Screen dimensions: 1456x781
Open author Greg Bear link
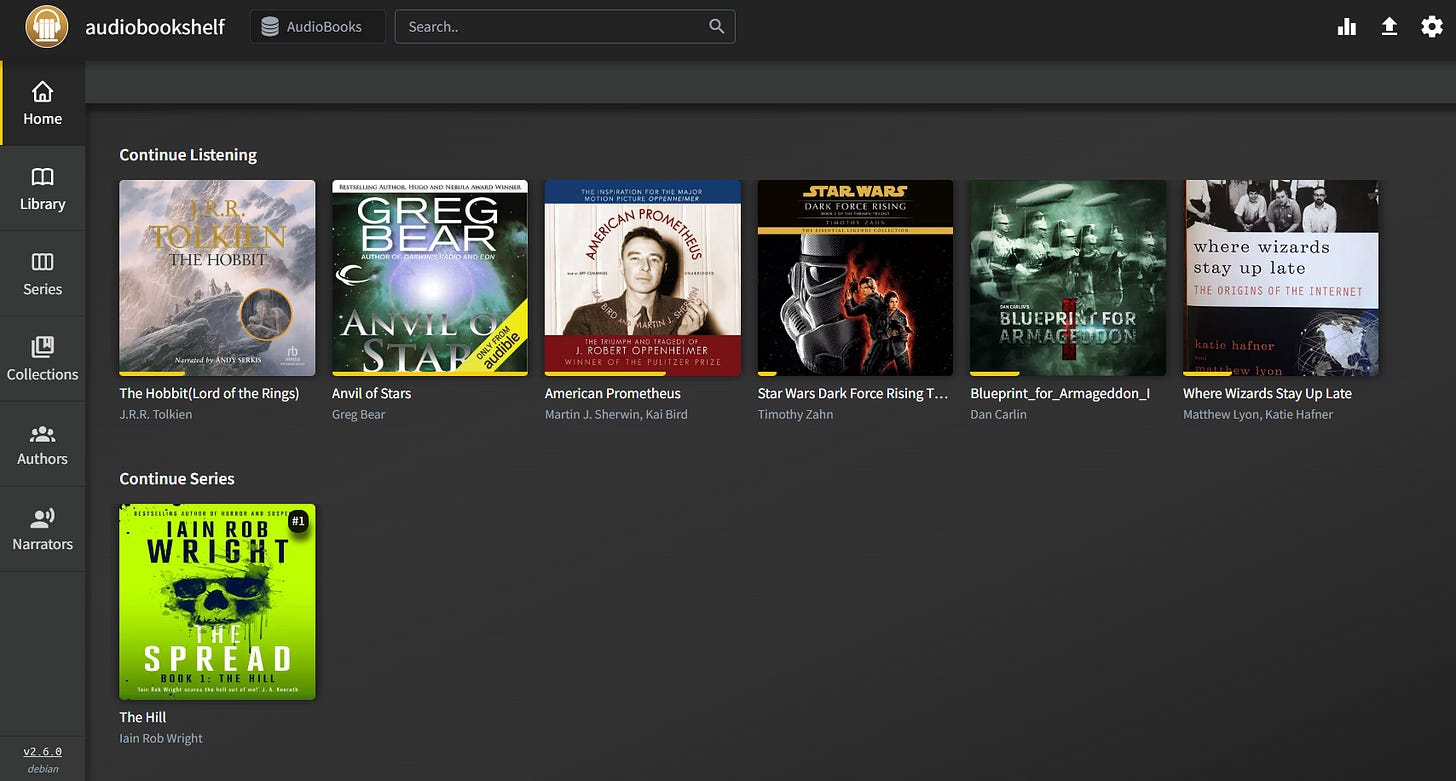(x=359, y=414)
